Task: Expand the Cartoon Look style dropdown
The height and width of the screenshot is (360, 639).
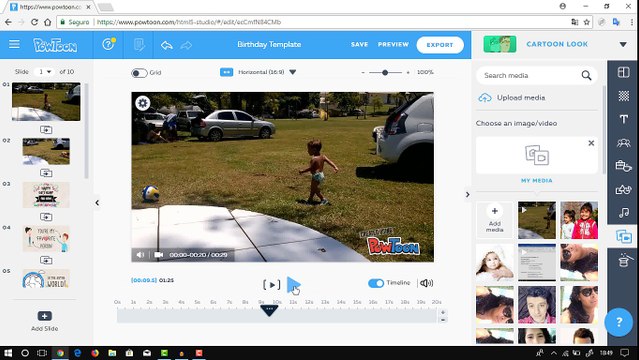Action: [623, 44]
